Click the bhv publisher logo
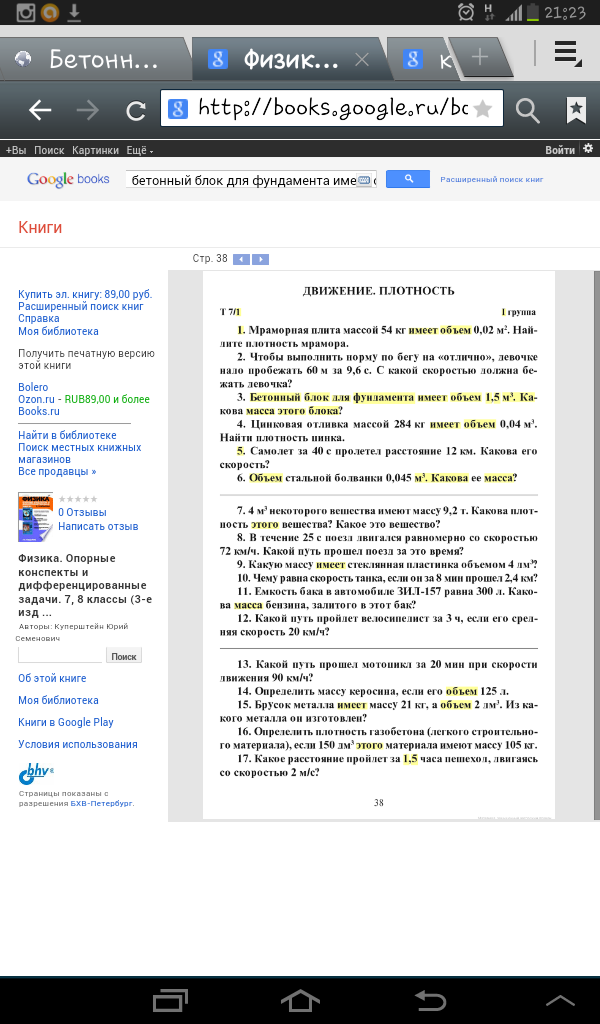The height and width of the screenshot is (1024, 600). tap(37, 773)
